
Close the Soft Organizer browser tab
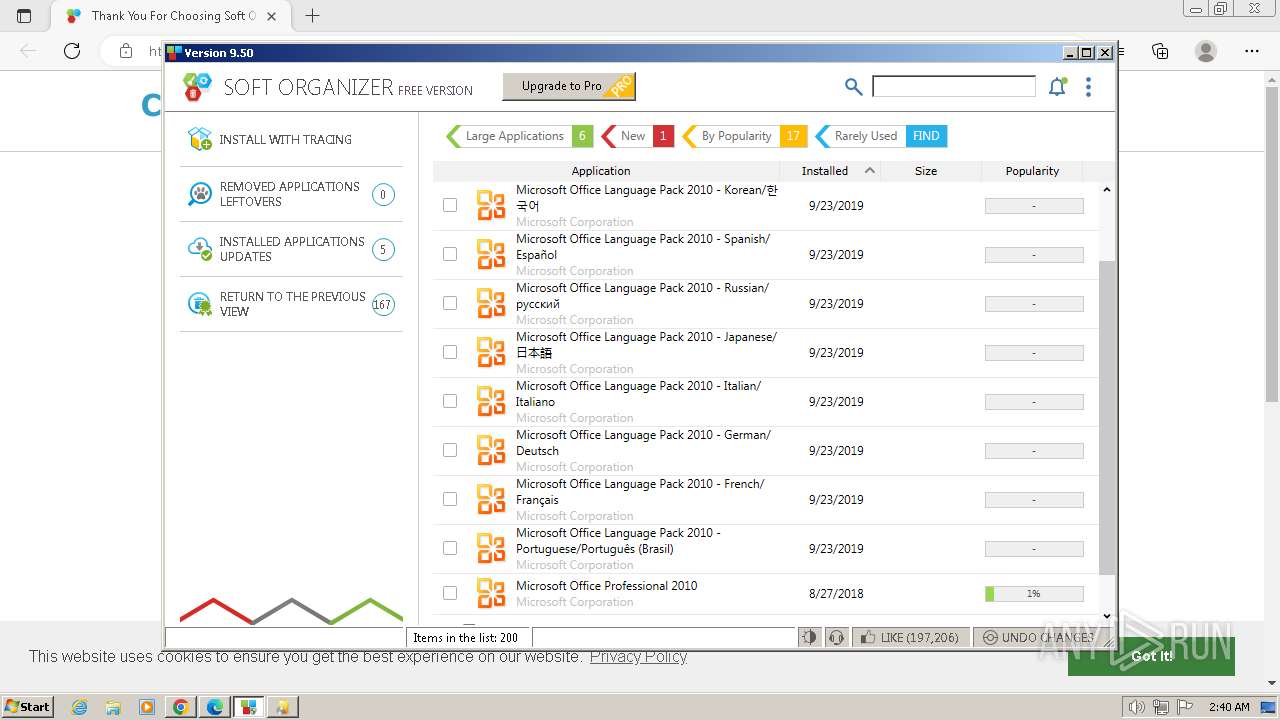click(272, 16)
